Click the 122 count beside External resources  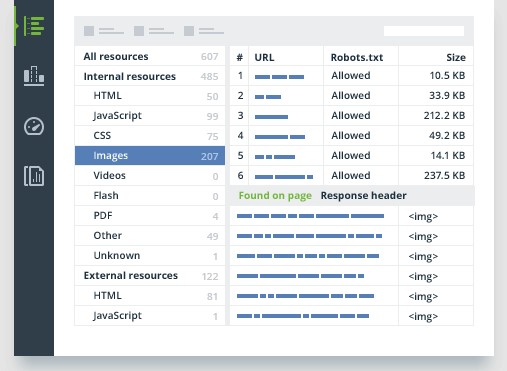210,276
